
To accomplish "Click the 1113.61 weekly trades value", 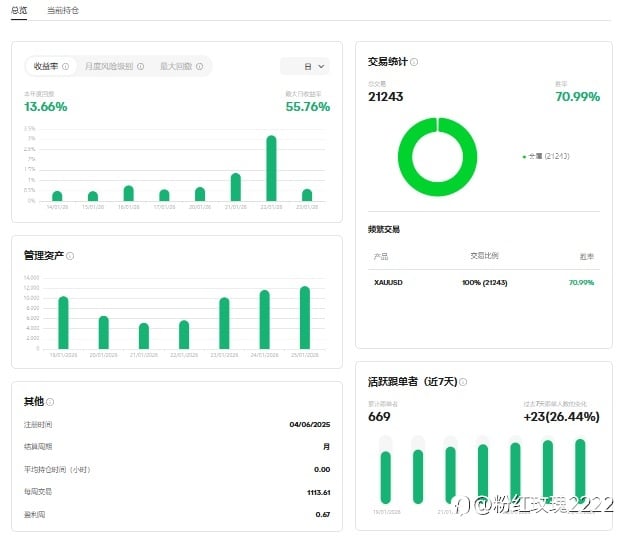I will (319, 493).
